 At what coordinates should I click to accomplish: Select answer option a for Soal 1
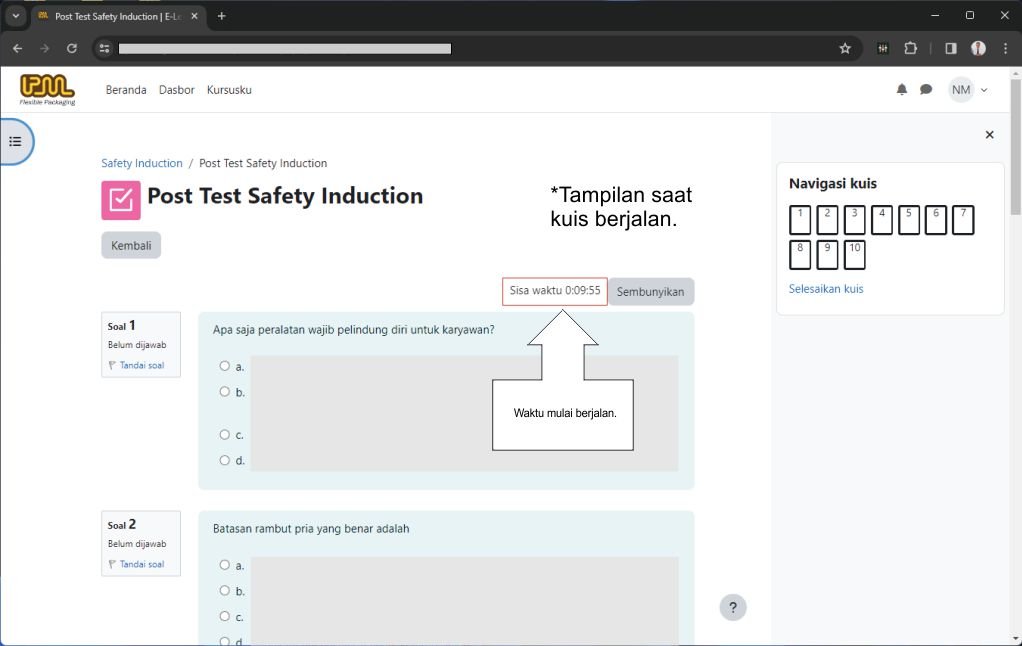pos(225,366)
